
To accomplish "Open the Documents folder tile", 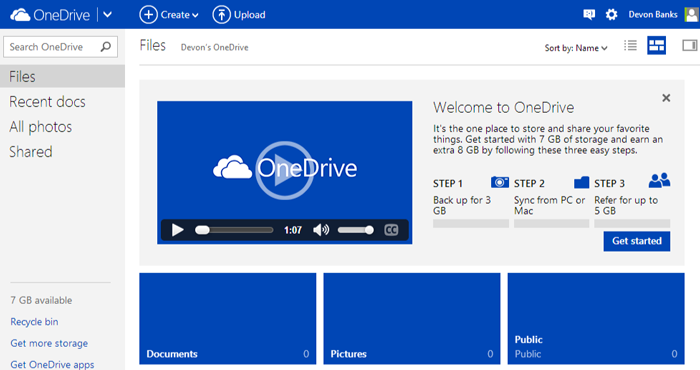I will click(x=228, y=319).
